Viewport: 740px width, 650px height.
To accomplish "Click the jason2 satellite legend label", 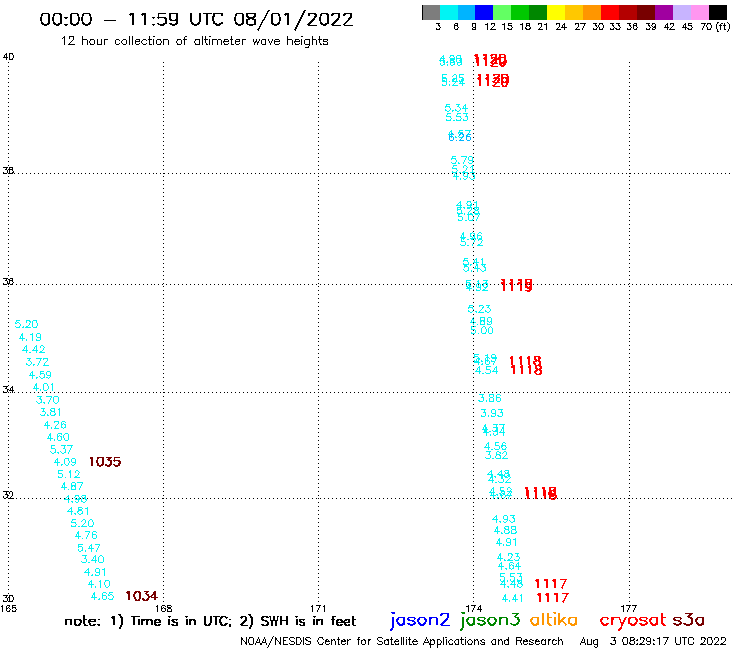I will (420, 620).
